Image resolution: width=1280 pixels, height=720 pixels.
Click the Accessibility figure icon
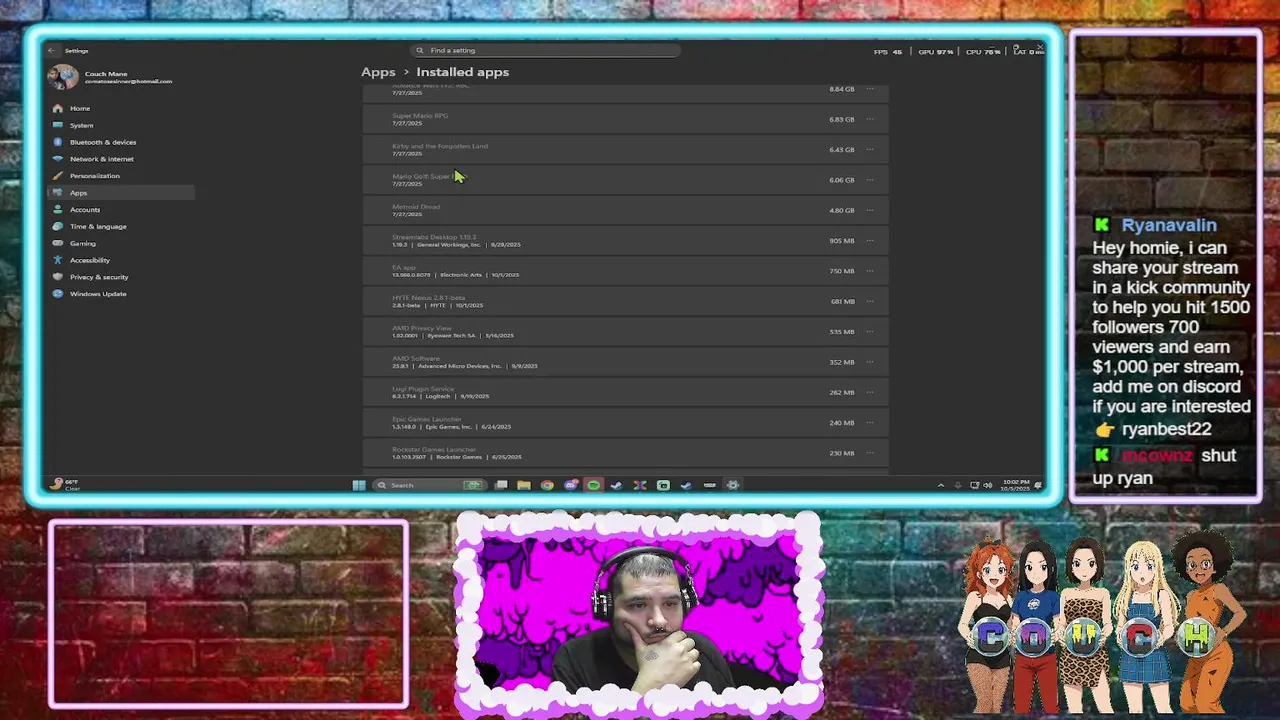58,260
